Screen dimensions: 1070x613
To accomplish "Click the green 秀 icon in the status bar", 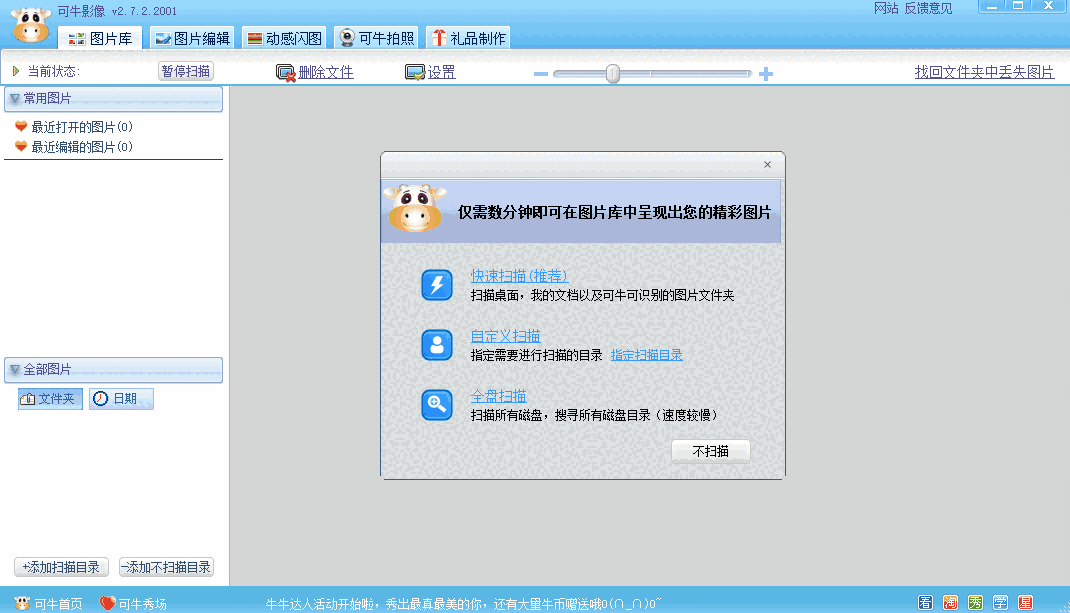I will coord(975,602).
